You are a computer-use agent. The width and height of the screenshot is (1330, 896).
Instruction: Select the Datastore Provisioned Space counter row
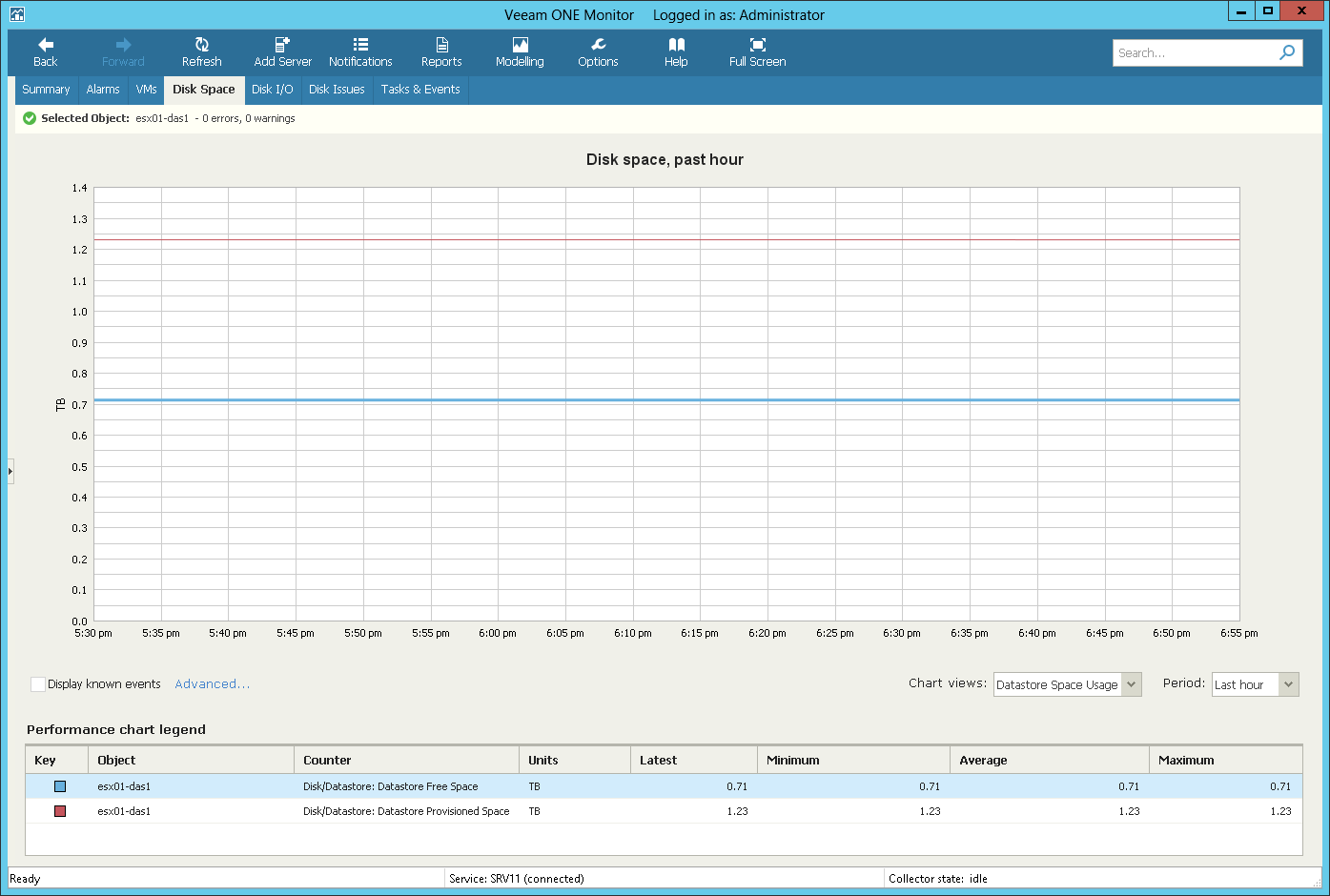pos(664,811)
